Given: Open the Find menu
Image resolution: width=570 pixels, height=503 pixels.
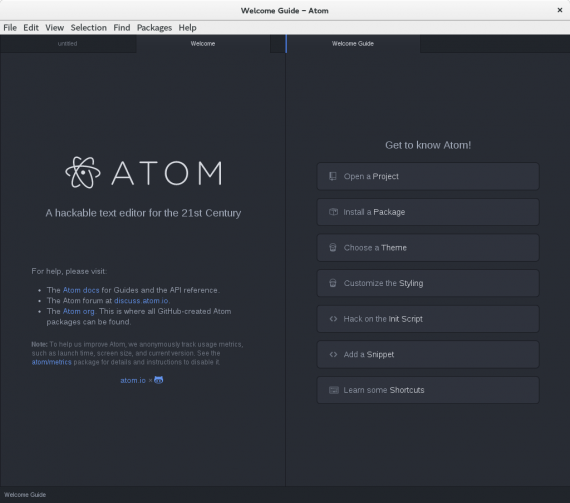Looking at the screenshot, I should (x=122, y=28).
